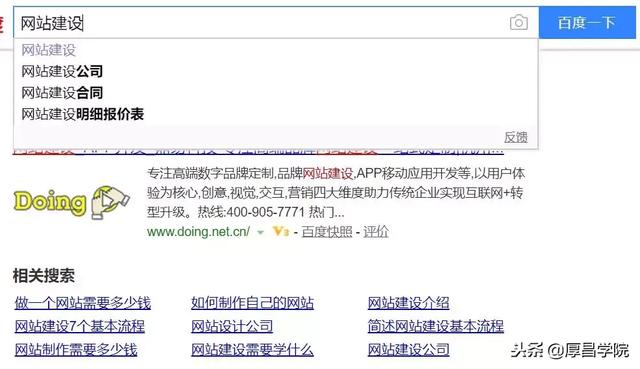The width and height of the screenshot is (640, 369).
Task: Open related search 网站建设7个基本流程
Action: (80, 326)
